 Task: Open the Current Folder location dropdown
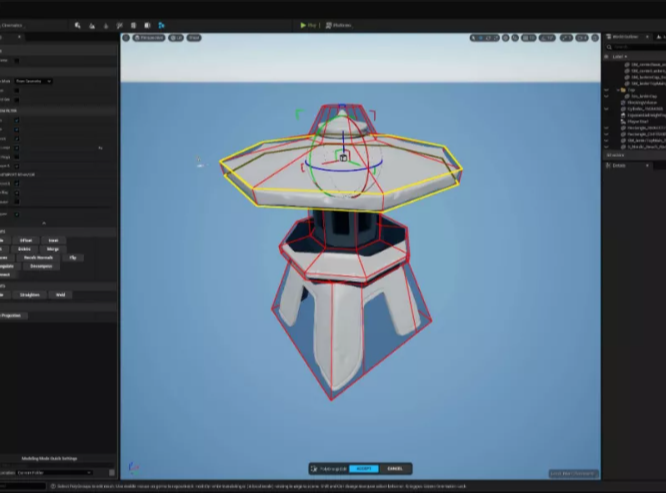pyautogui.click(x=54, y=473)
